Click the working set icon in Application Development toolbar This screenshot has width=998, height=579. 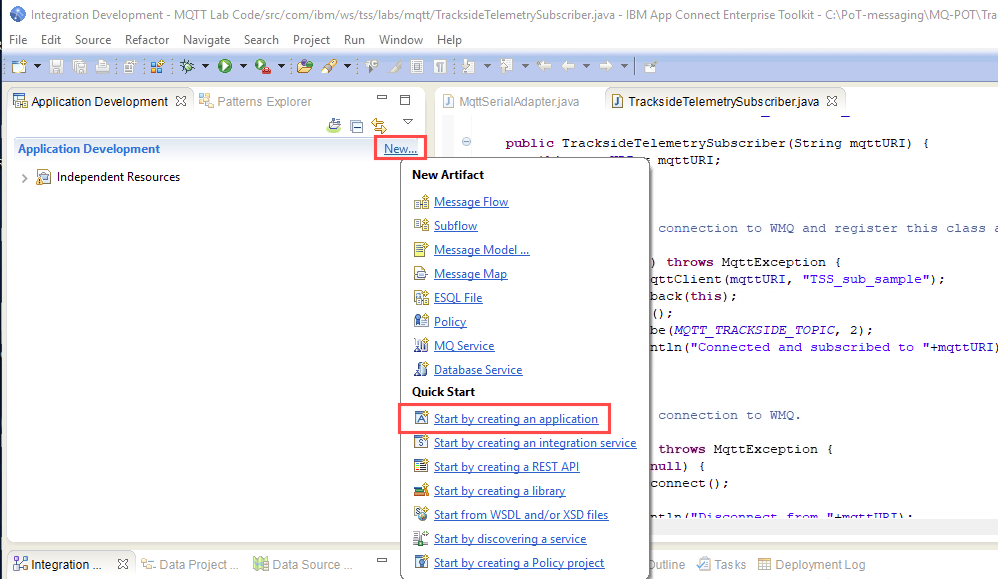334,125
